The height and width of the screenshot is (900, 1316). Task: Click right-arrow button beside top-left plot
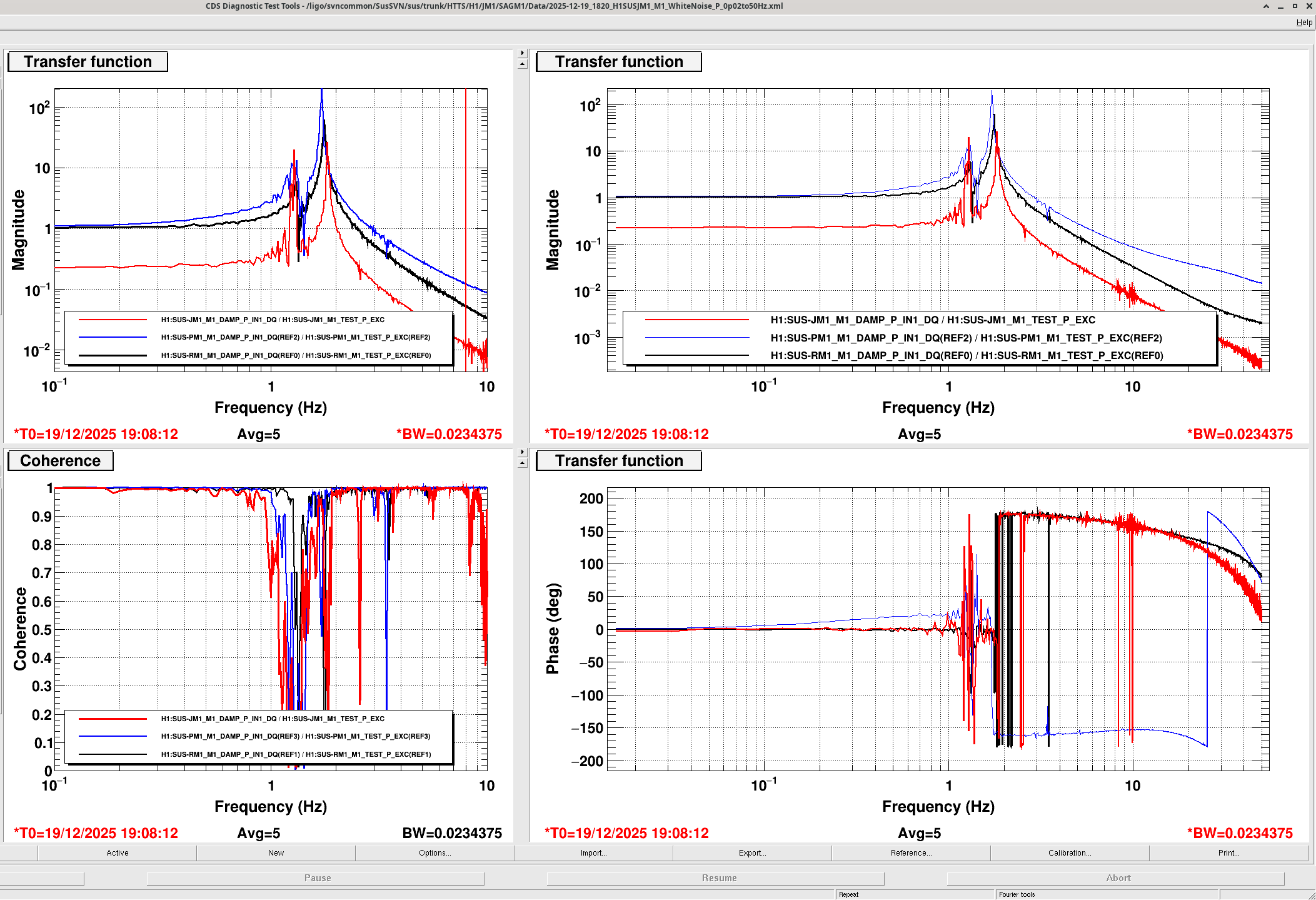[523, 53]
